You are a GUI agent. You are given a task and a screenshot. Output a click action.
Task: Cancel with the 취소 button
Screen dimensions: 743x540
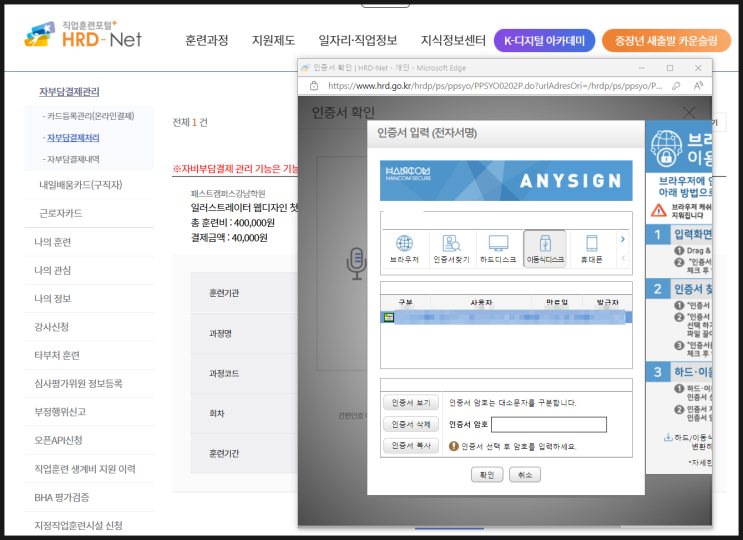point(525,475)
